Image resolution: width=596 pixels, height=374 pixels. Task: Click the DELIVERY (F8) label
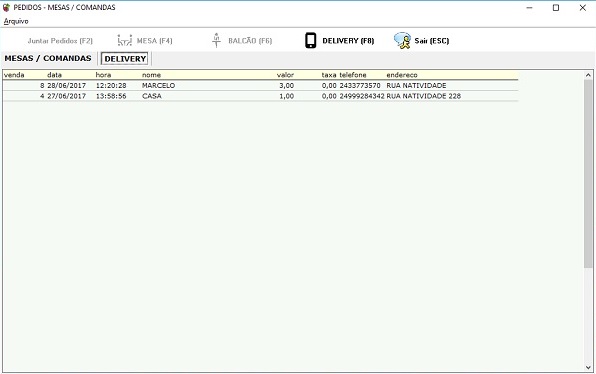348,41
